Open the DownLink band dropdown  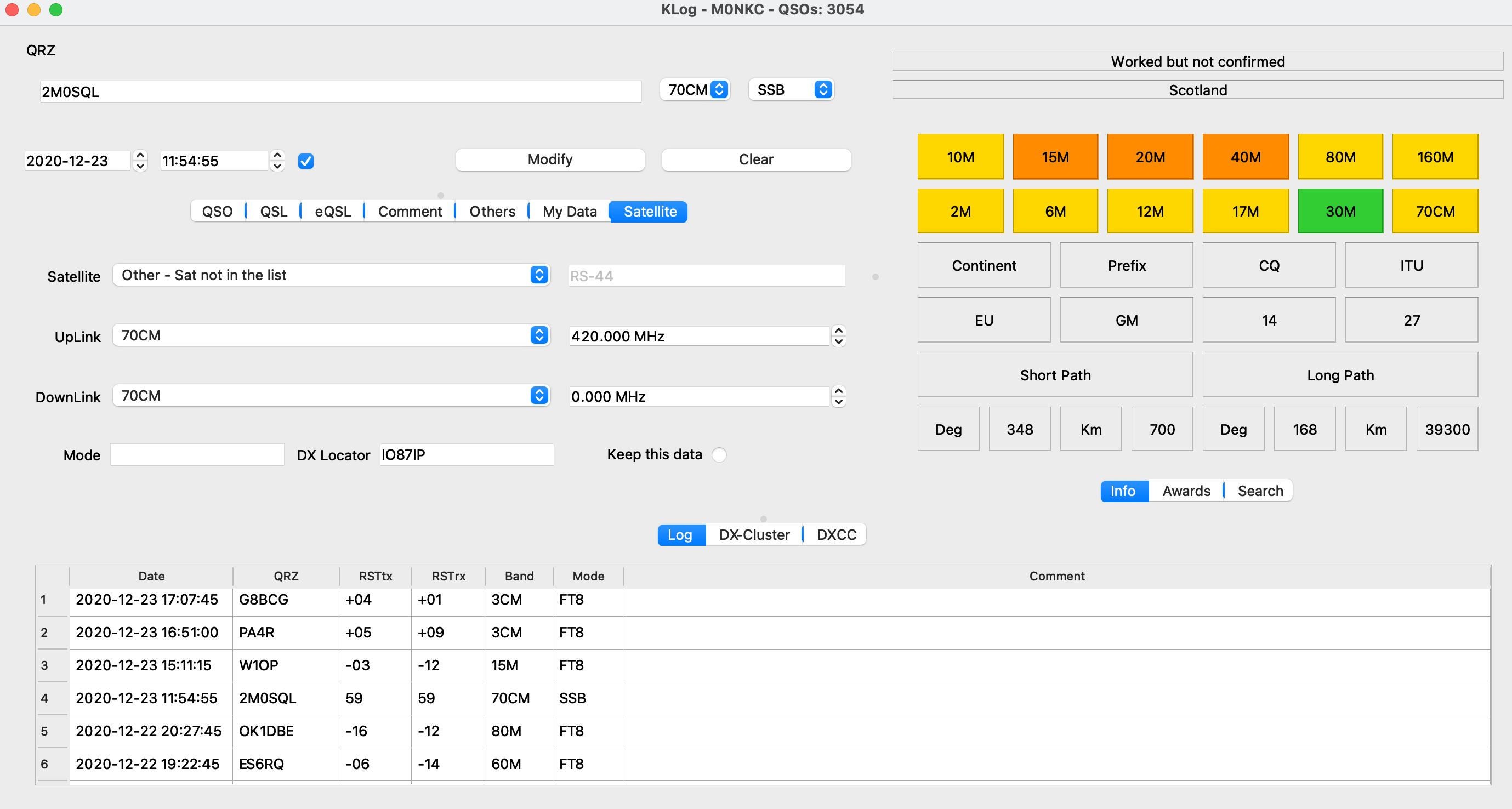tap(331, 396)
